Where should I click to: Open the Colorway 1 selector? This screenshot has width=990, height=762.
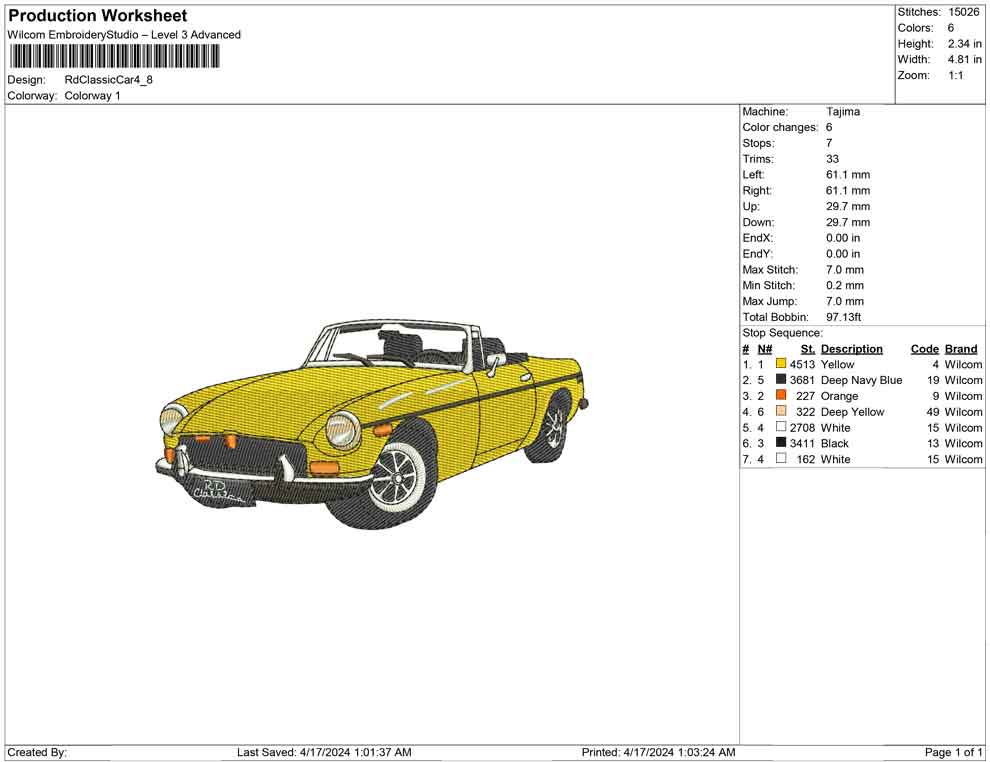point(93,96)
